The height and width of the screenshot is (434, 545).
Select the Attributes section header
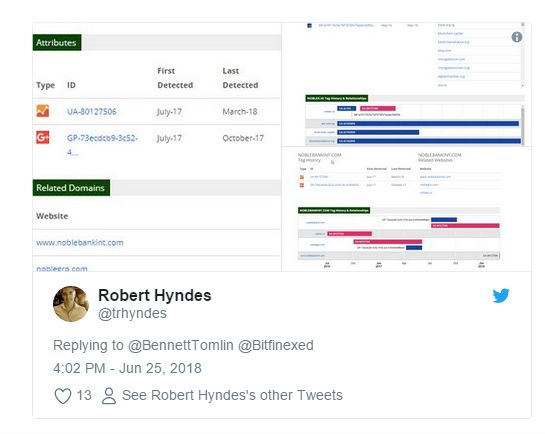(x=57, y=42)
